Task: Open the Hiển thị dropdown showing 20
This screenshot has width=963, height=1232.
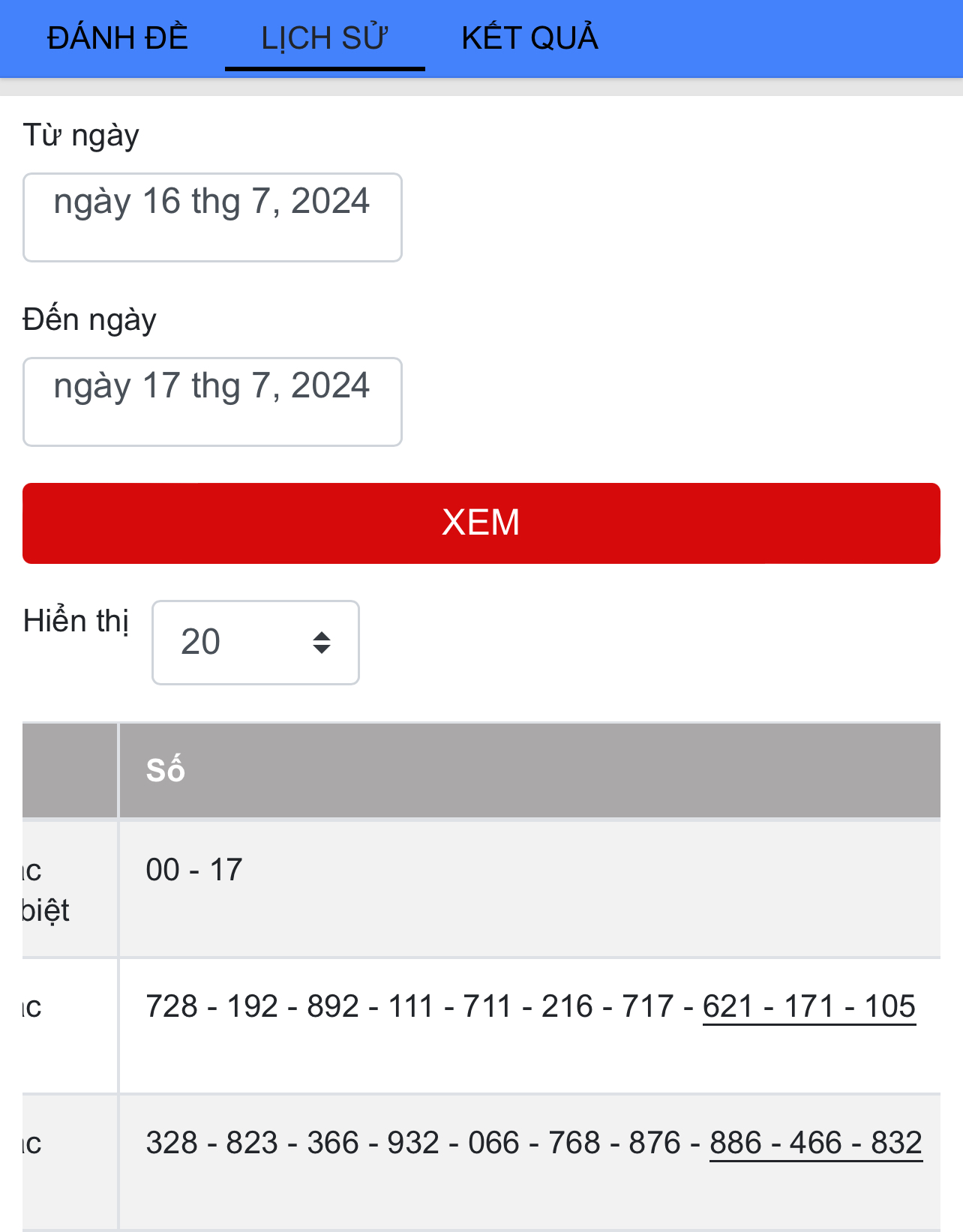Action: (255, 642)
